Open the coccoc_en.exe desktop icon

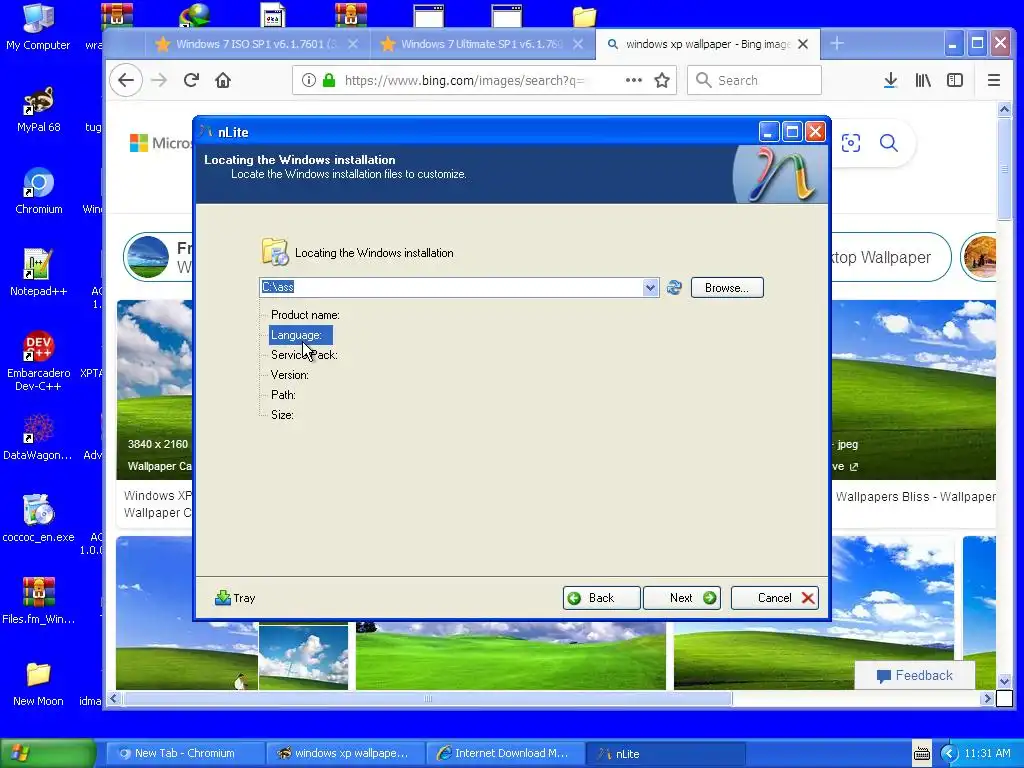38,519
